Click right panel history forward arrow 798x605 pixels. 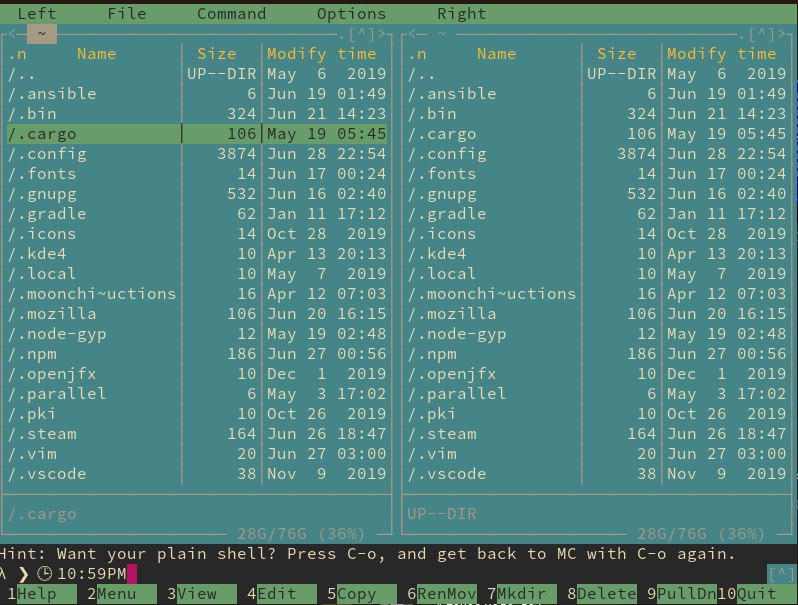(781, 34)
